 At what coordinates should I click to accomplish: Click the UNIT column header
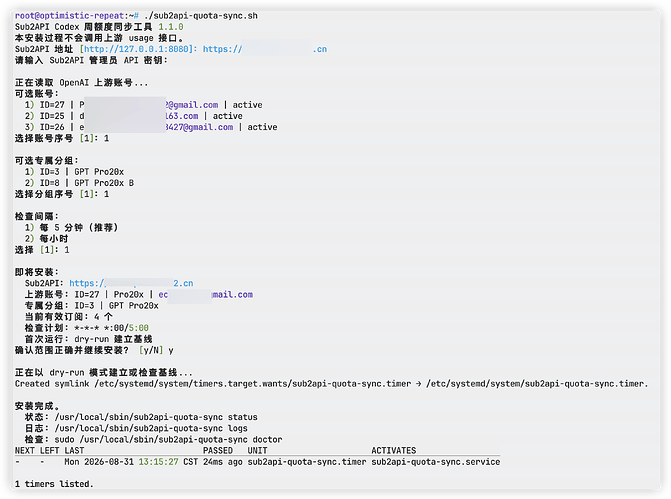coord(257,451)
